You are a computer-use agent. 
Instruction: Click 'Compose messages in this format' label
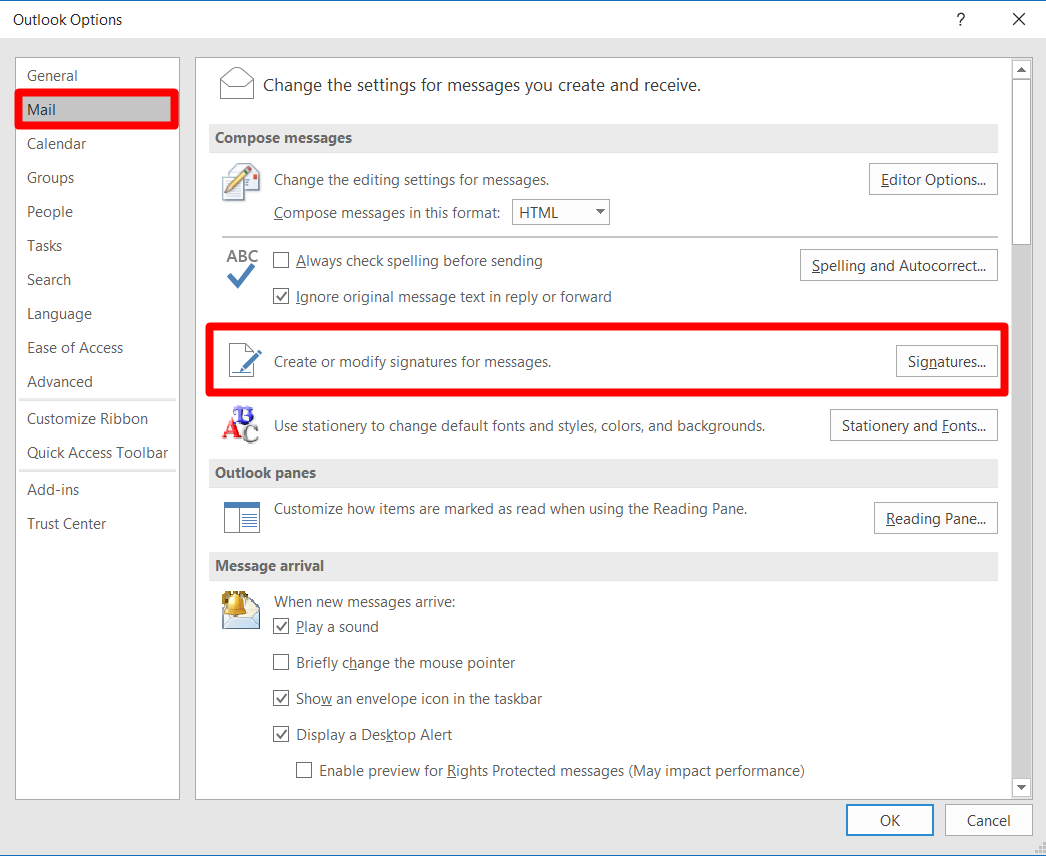pyautogui.click(x=387, y=212)
